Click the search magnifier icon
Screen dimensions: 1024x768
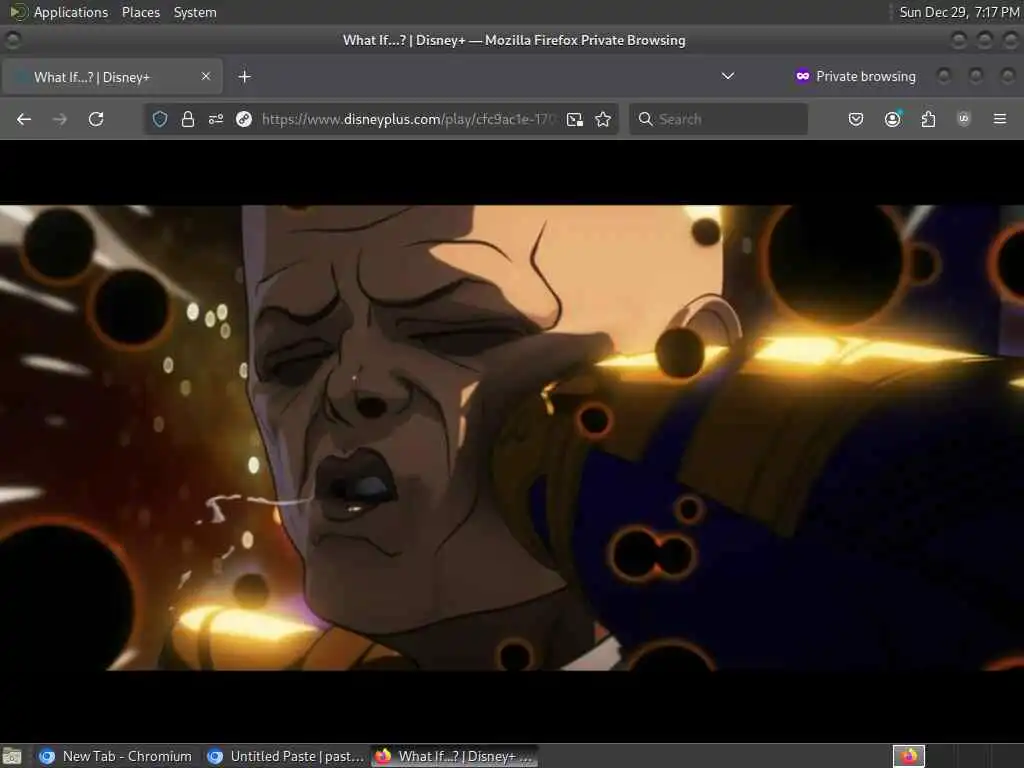point(645,119)
